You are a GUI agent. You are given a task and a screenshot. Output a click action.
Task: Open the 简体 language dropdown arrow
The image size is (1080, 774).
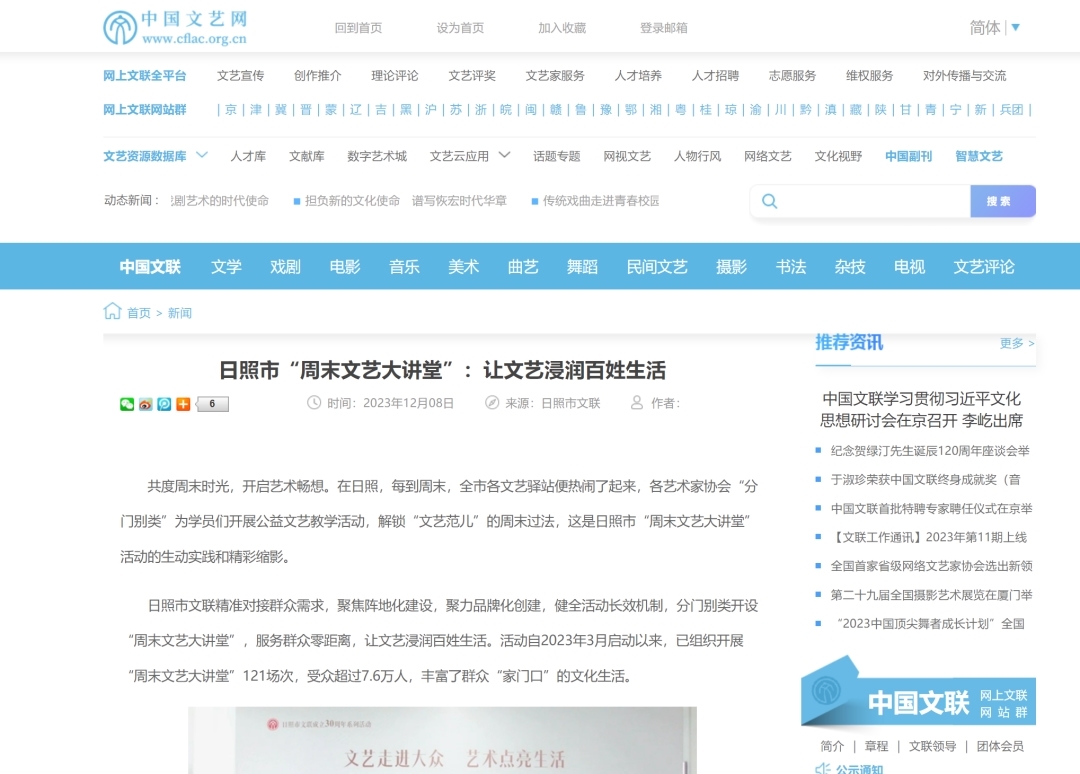click(1015, 28)
